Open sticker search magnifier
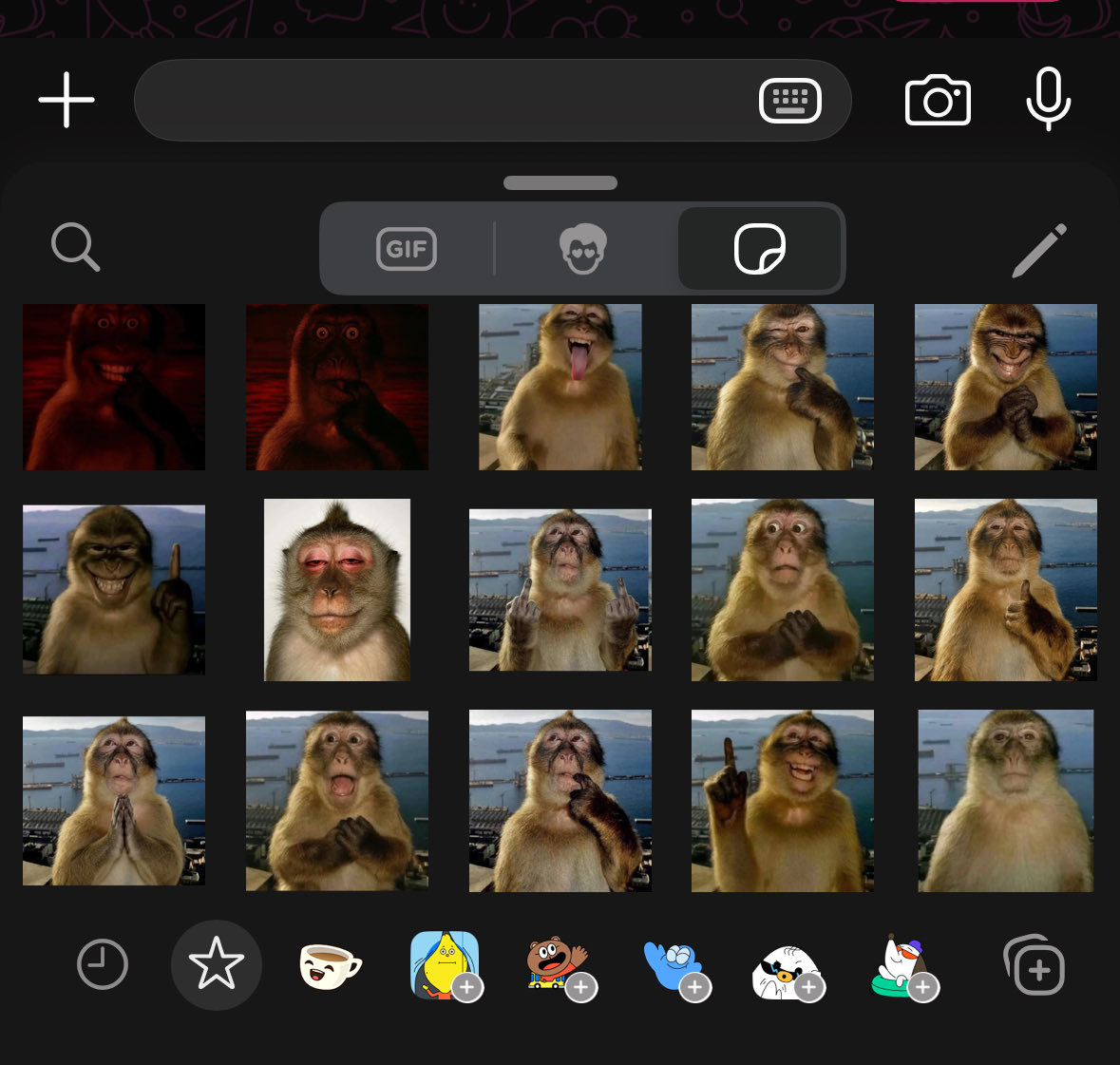Viewport: 1120px width, 1065px height. pyautogui.click(x=75, y=247)
